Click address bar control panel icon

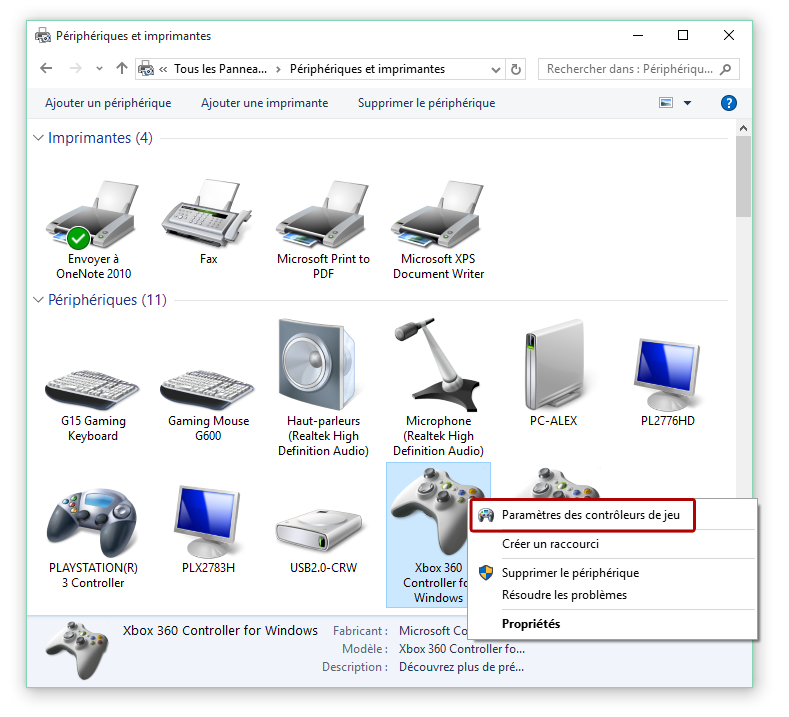pyautogui.click(x=146, y=69)
